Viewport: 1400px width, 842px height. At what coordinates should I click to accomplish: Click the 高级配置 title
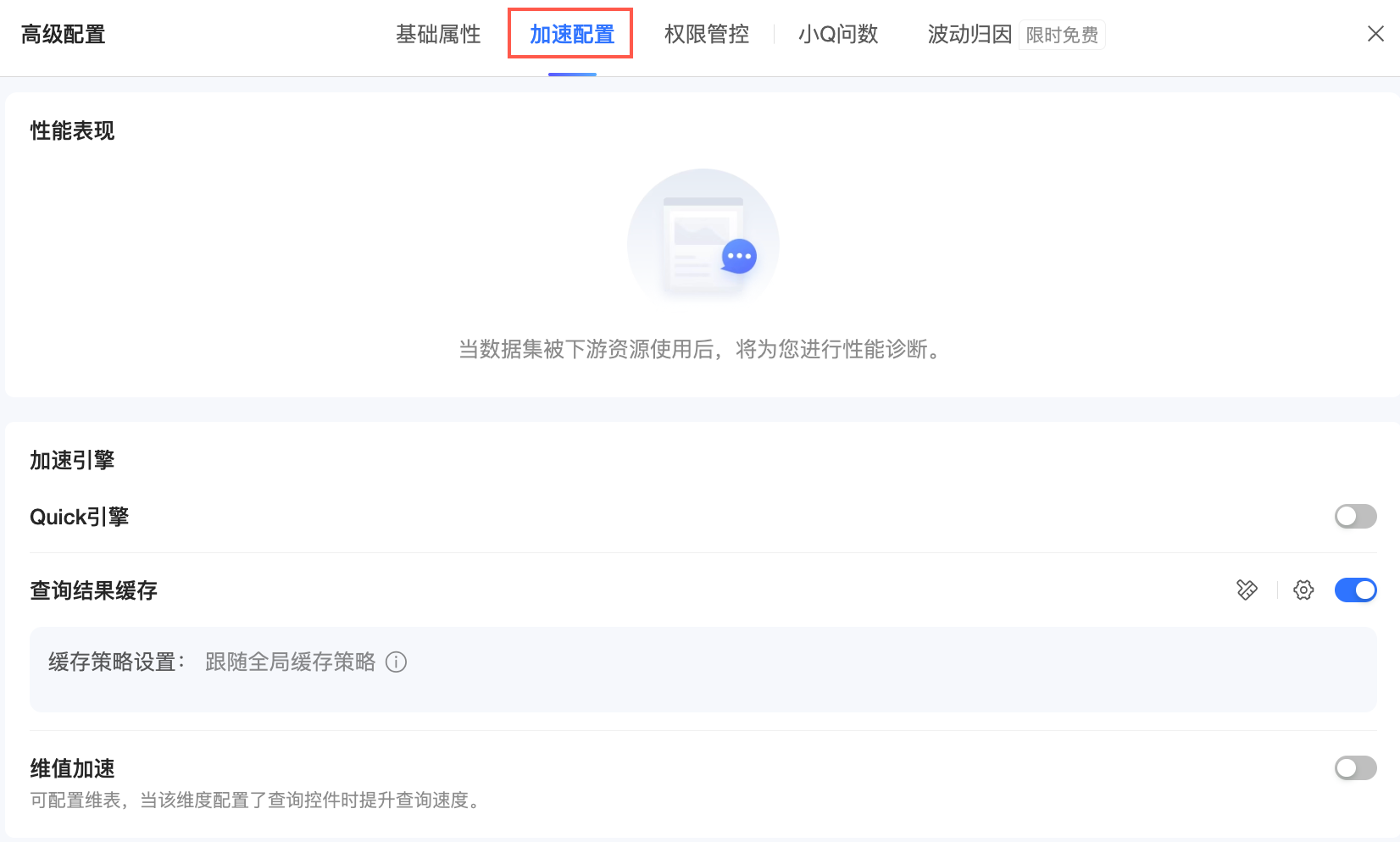pyautogui.click(x=63, y=35)
